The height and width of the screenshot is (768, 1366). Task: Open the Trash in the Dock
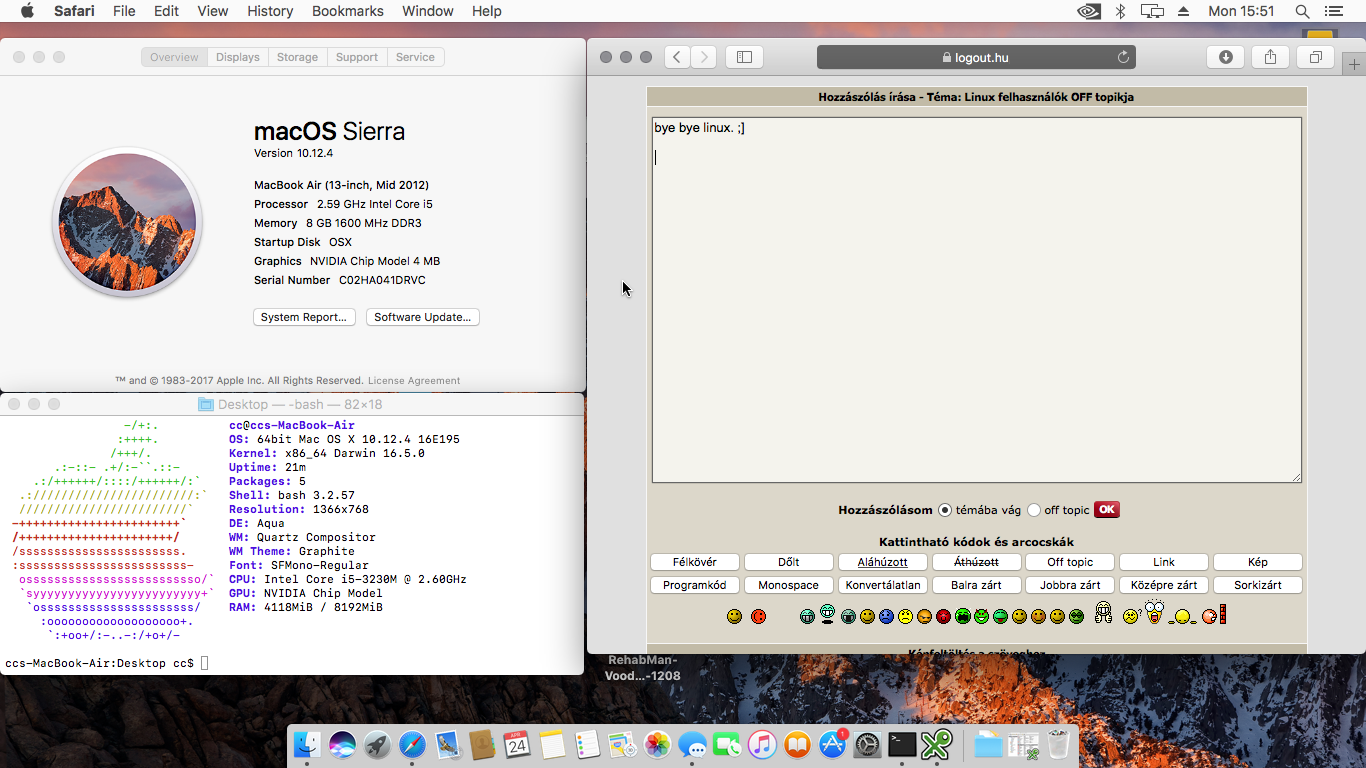pyautogui.click(x=1059, y=744)
